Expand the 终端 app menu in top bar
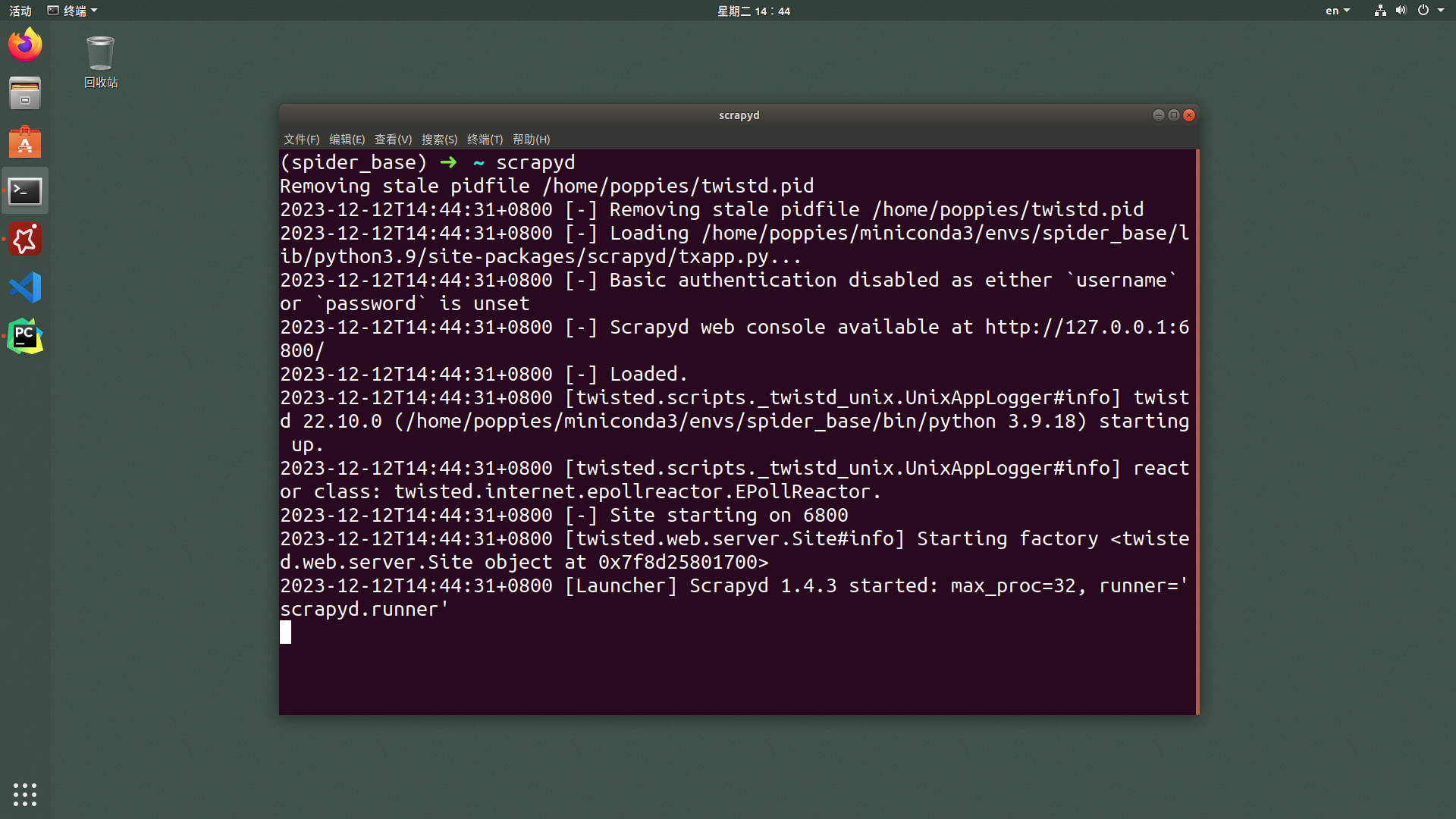Image resolution: width=1456 pixels, height=819 pixels. pos(73,11)
